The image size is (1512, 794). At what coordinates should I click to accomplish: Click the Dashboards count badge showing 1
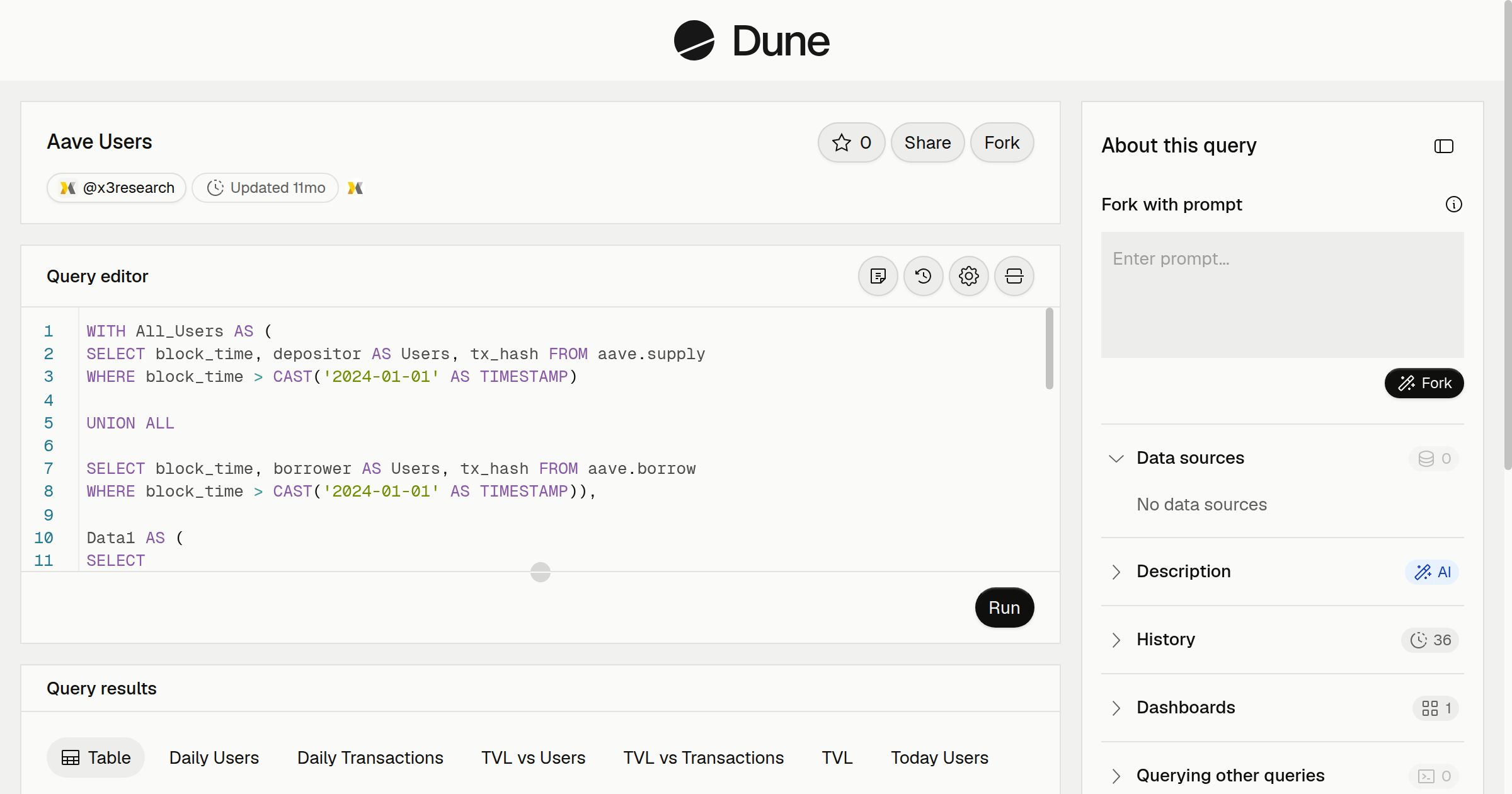point(1436,708)
